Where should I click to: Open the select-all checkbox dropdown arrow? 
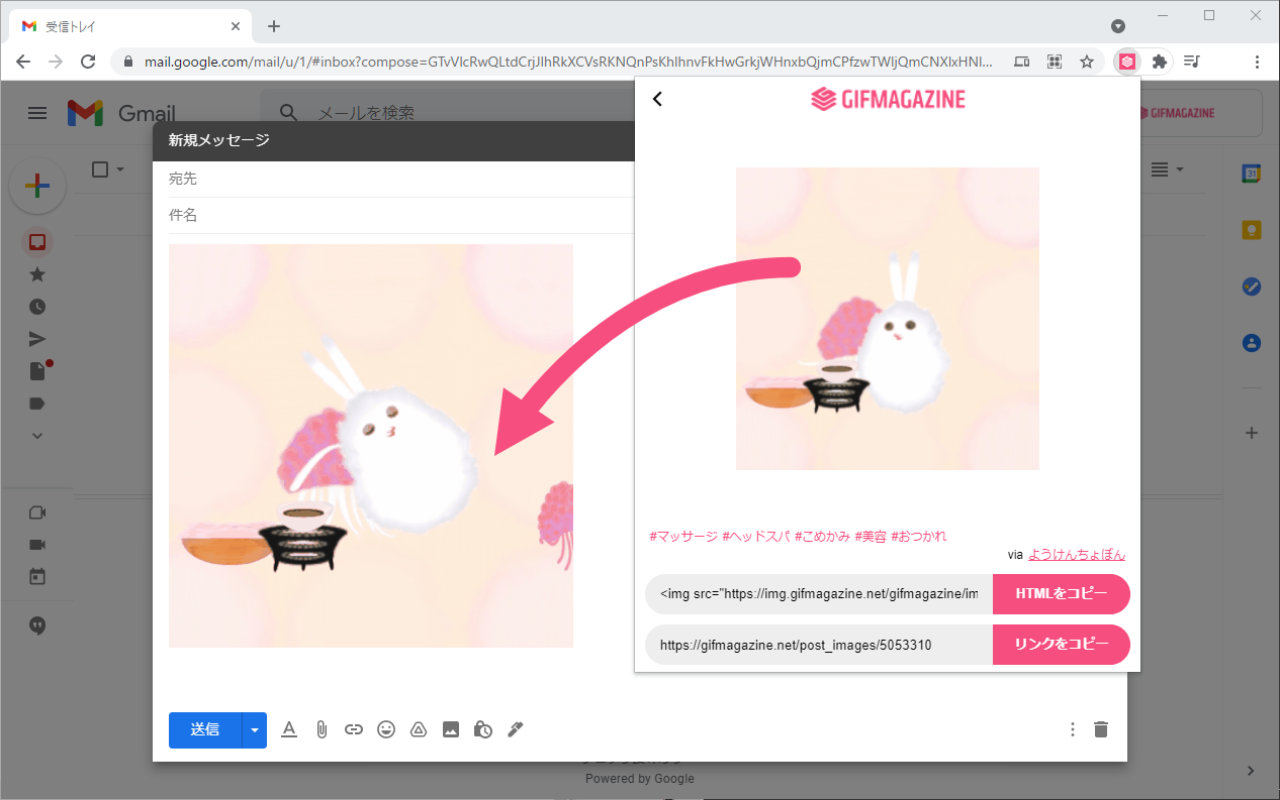120,170
